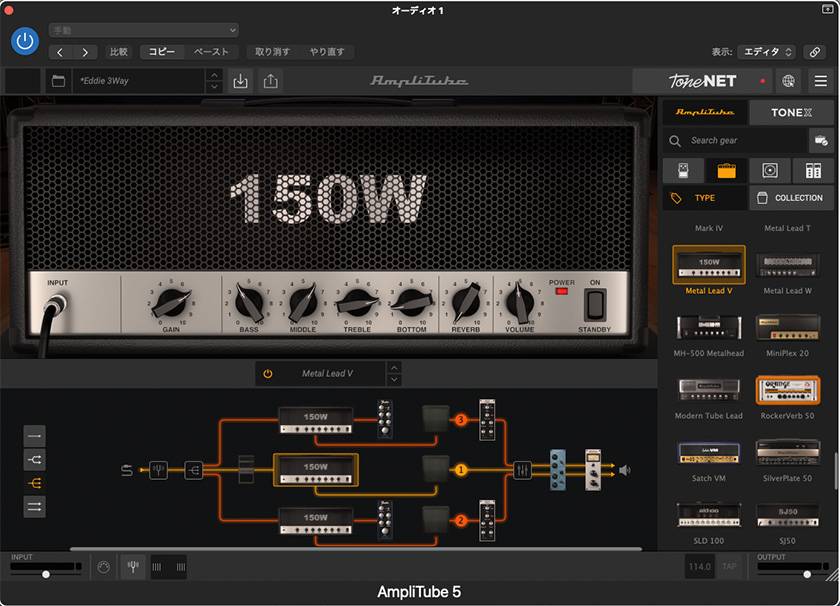Screen dimensions: 840x606
Task: Switch to the COLLECTION tab
Action: [x=790, y=198]
